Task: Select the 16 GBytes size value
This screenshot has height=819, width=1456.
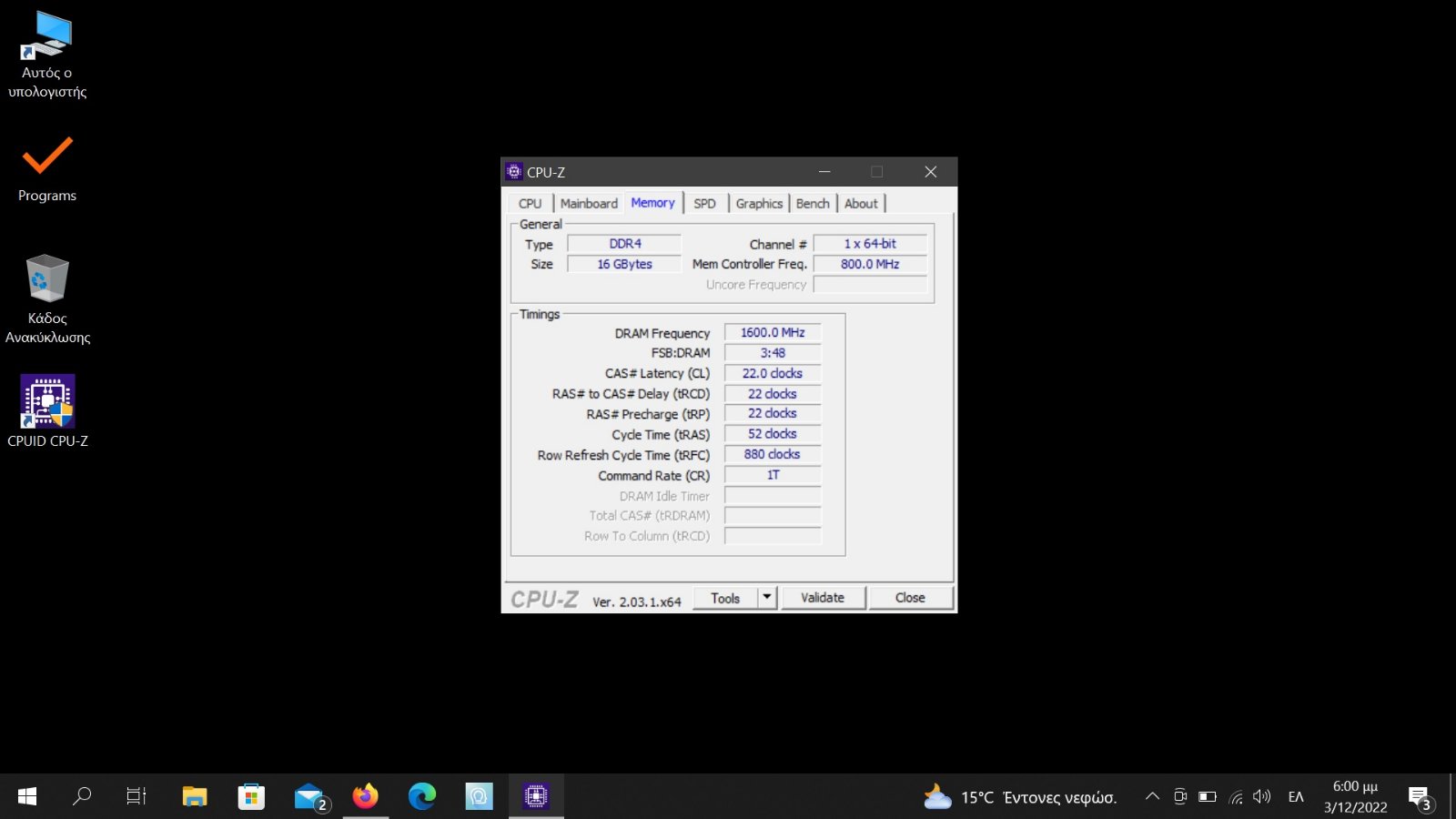Action: tap(625, 264)
